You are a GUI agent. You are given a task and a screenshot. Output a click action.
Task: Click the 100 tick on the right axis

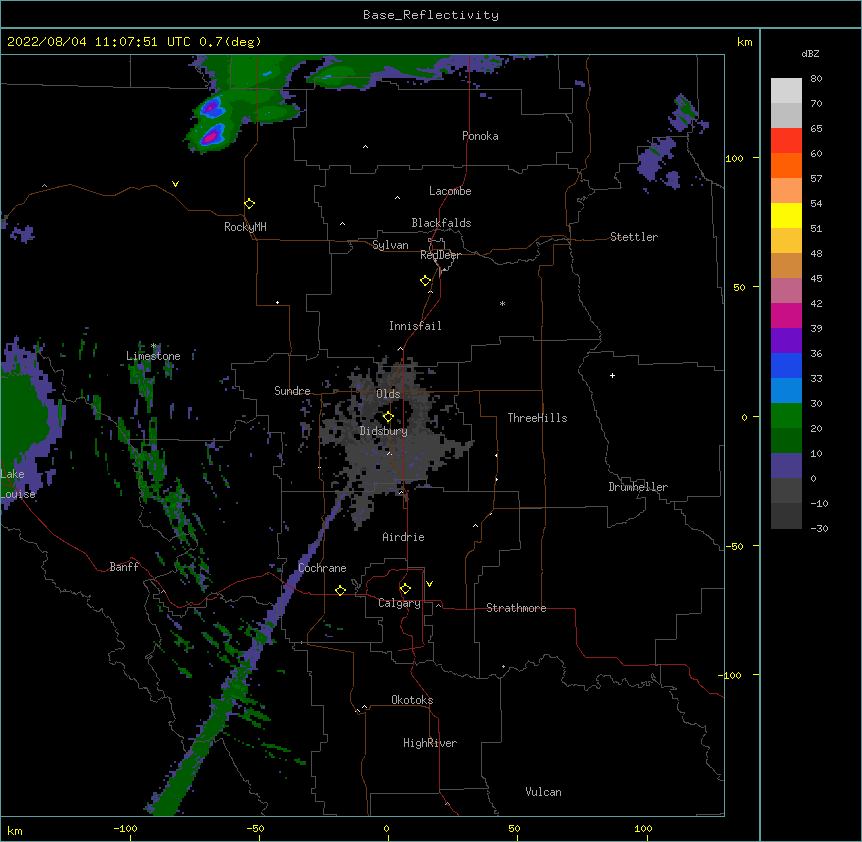734,158
